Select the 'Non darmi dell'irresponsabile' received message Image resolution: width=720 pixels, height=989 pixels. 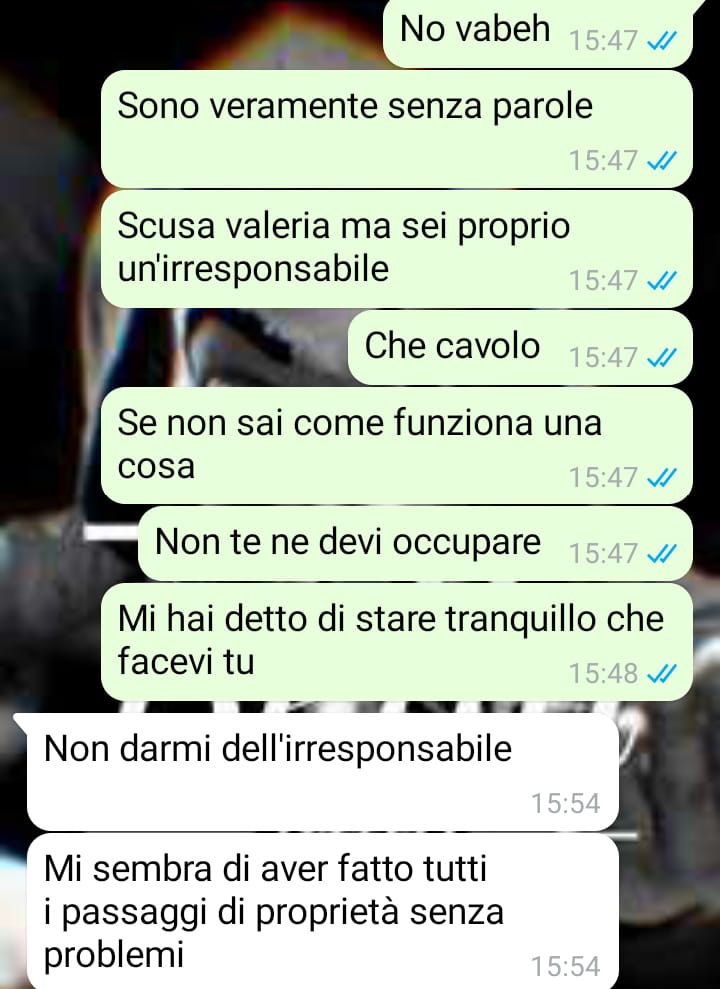pyautogui.click(x=322, y=772)
